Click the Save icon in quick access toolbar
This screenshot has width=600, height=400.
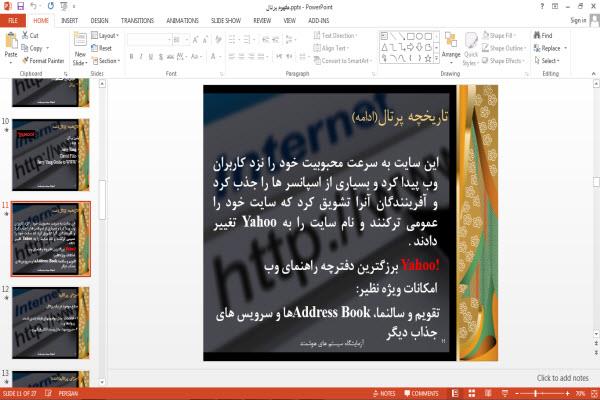(x=20, y=6)
